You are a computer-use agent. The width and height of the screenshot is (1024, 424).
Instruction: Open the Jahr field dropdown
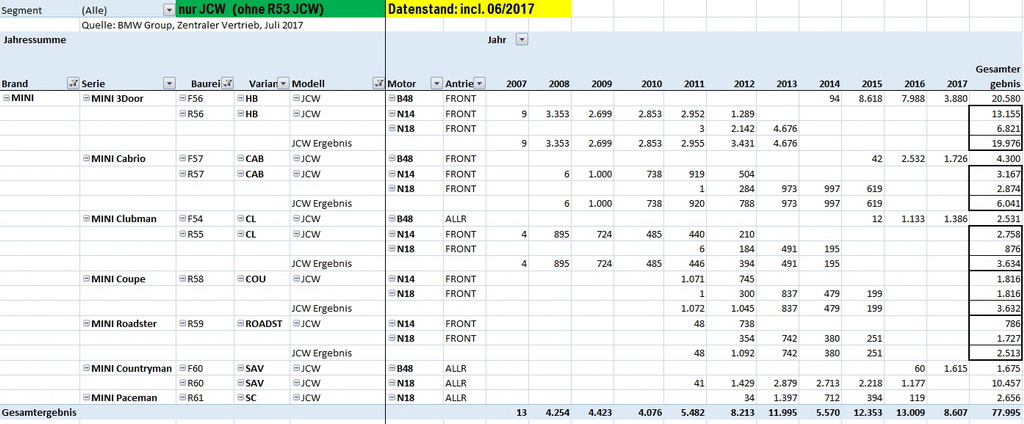pos(522,40)
